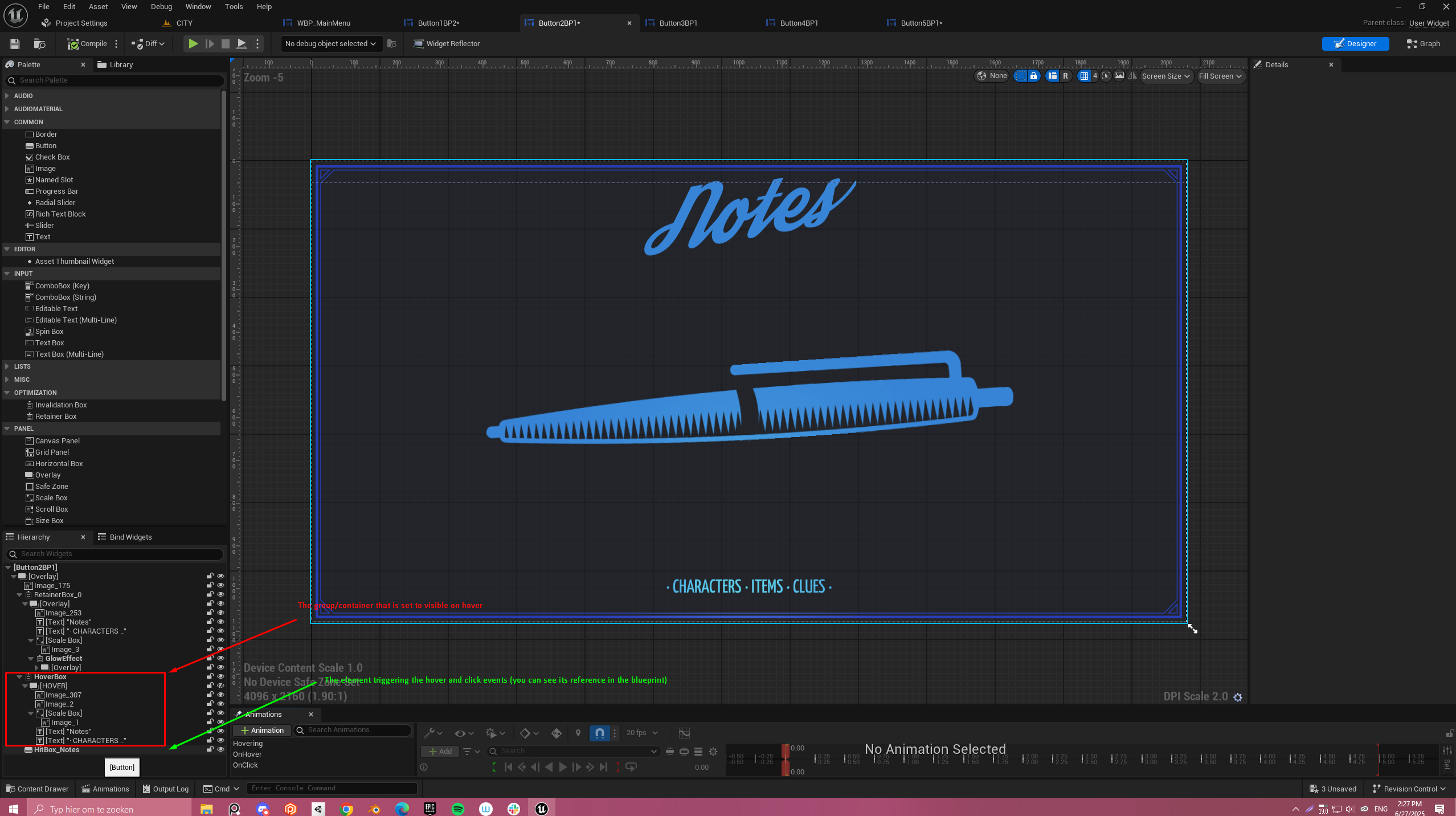Start play simulation with green Play button
The height and width of the screenshot is (816, 1456).
pyautogui.click(x=193, y=44)
